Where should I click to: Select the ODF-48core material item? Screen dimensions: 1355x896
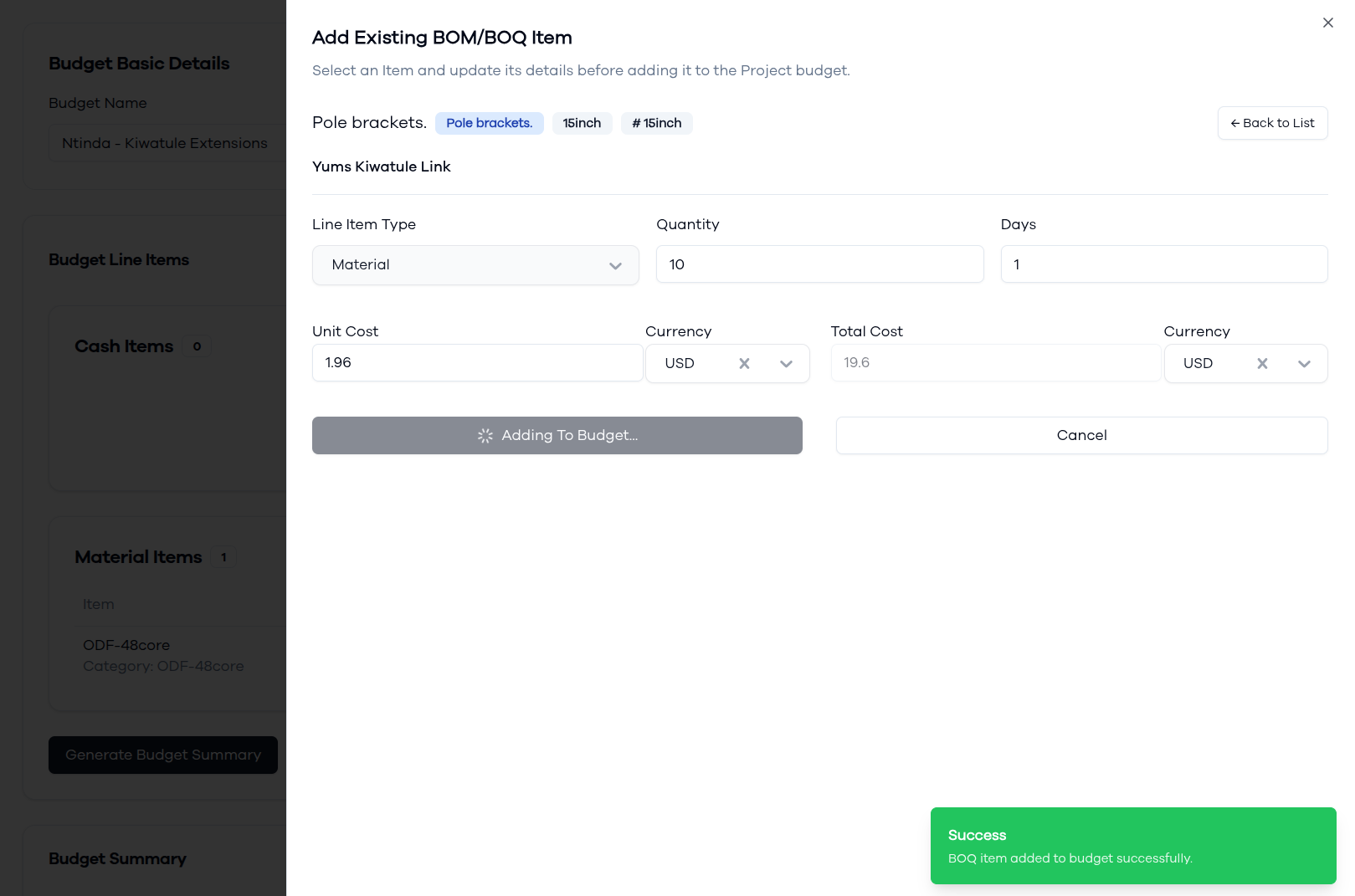126,645
